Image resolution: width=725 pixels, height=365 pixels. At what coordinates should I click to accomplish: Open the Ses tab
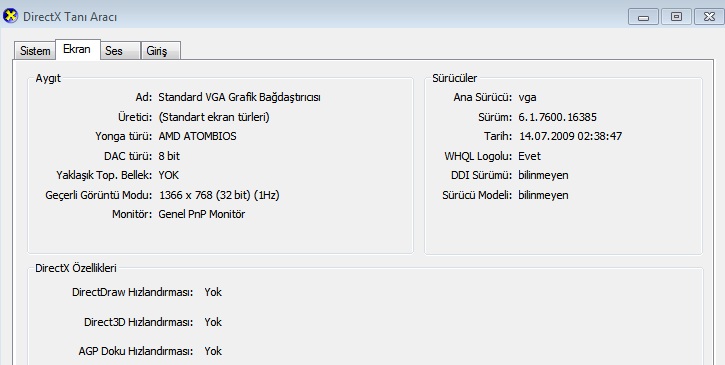tap(120, 50)
